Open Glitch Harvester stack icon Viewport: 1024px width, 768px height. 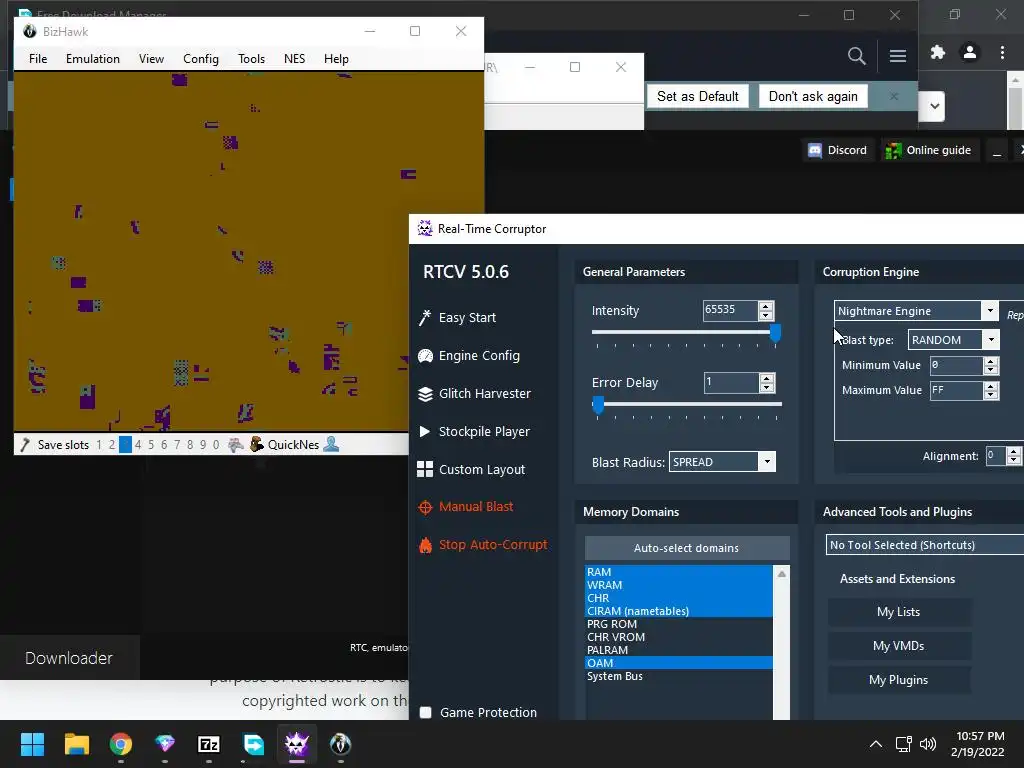coord(425,394)
